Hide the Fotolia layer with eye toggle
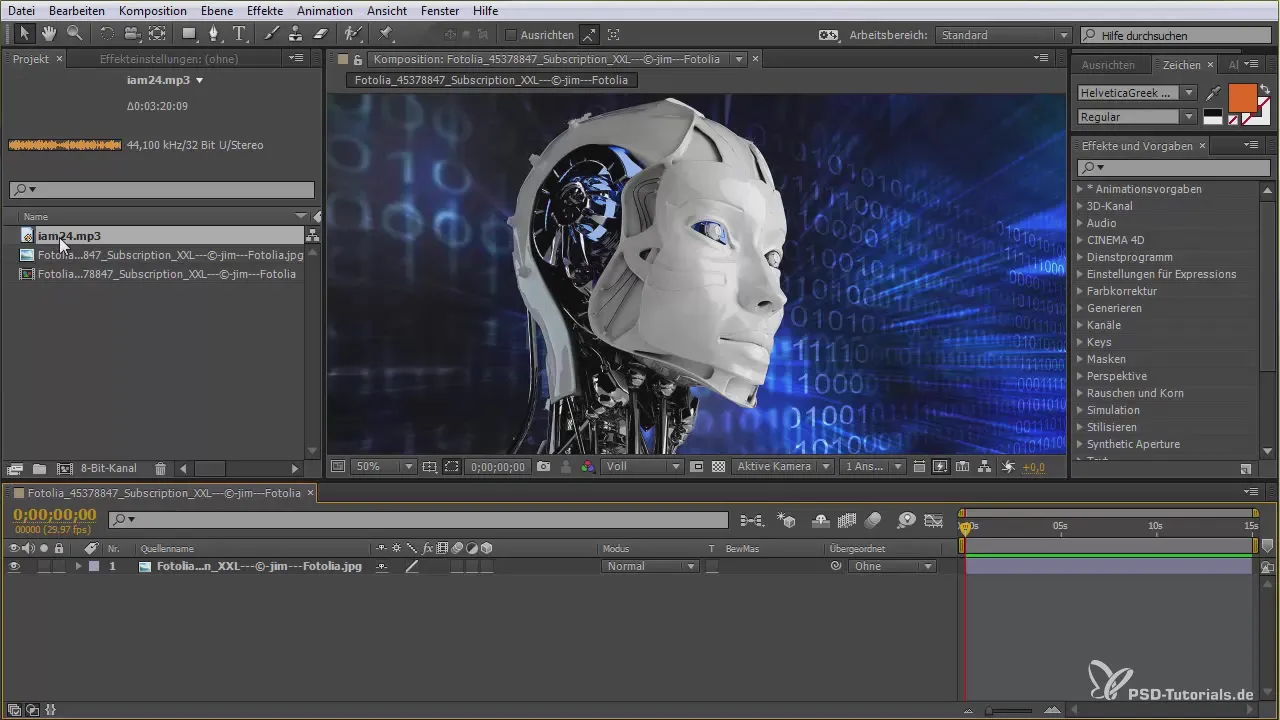This screenshot has height=720, width=1280. click(x=14, y=566)
